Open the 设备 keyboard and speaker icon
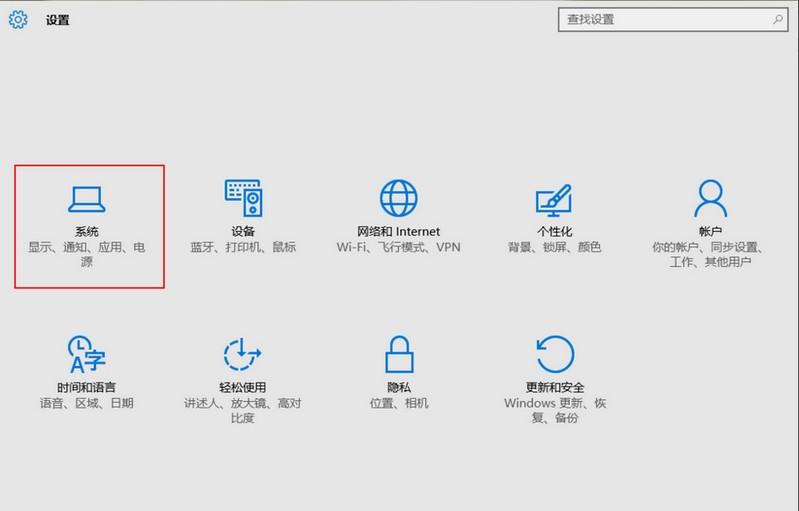799x511 pixels. tap(243, 198)
